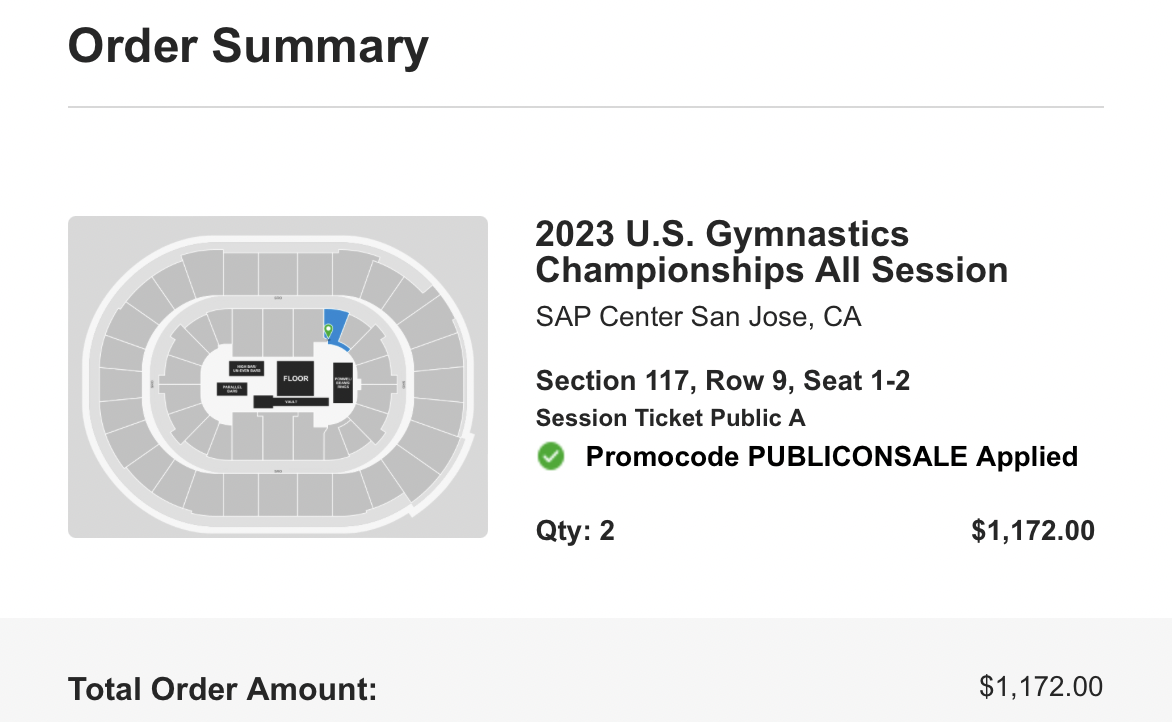Click the $1,172.00 ticket price
The width and height of the screenshot is (1172, 722).
[1033, 531]
